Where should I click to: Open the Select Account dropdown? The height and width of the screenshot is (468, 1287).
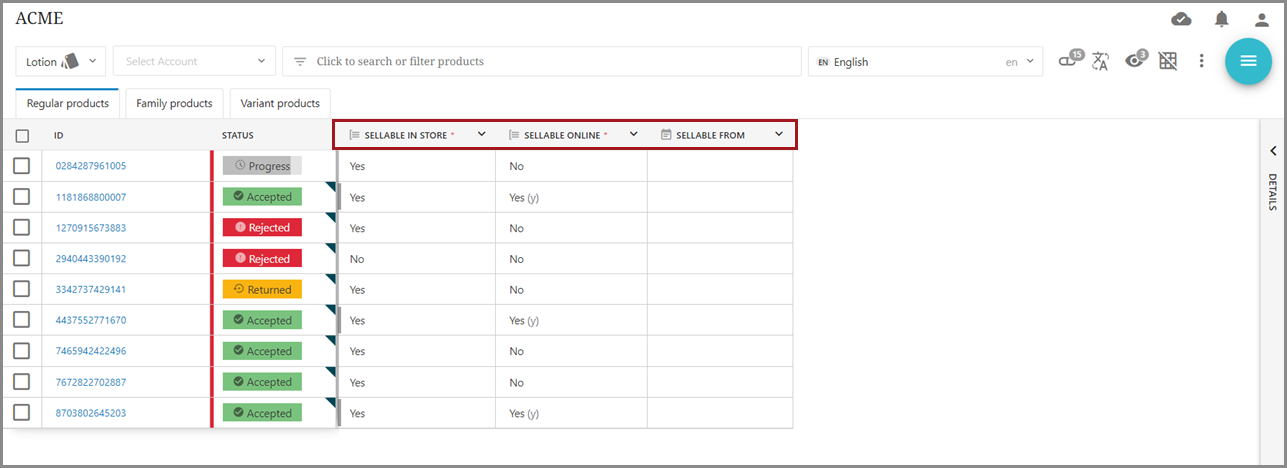tap(194, 62)
